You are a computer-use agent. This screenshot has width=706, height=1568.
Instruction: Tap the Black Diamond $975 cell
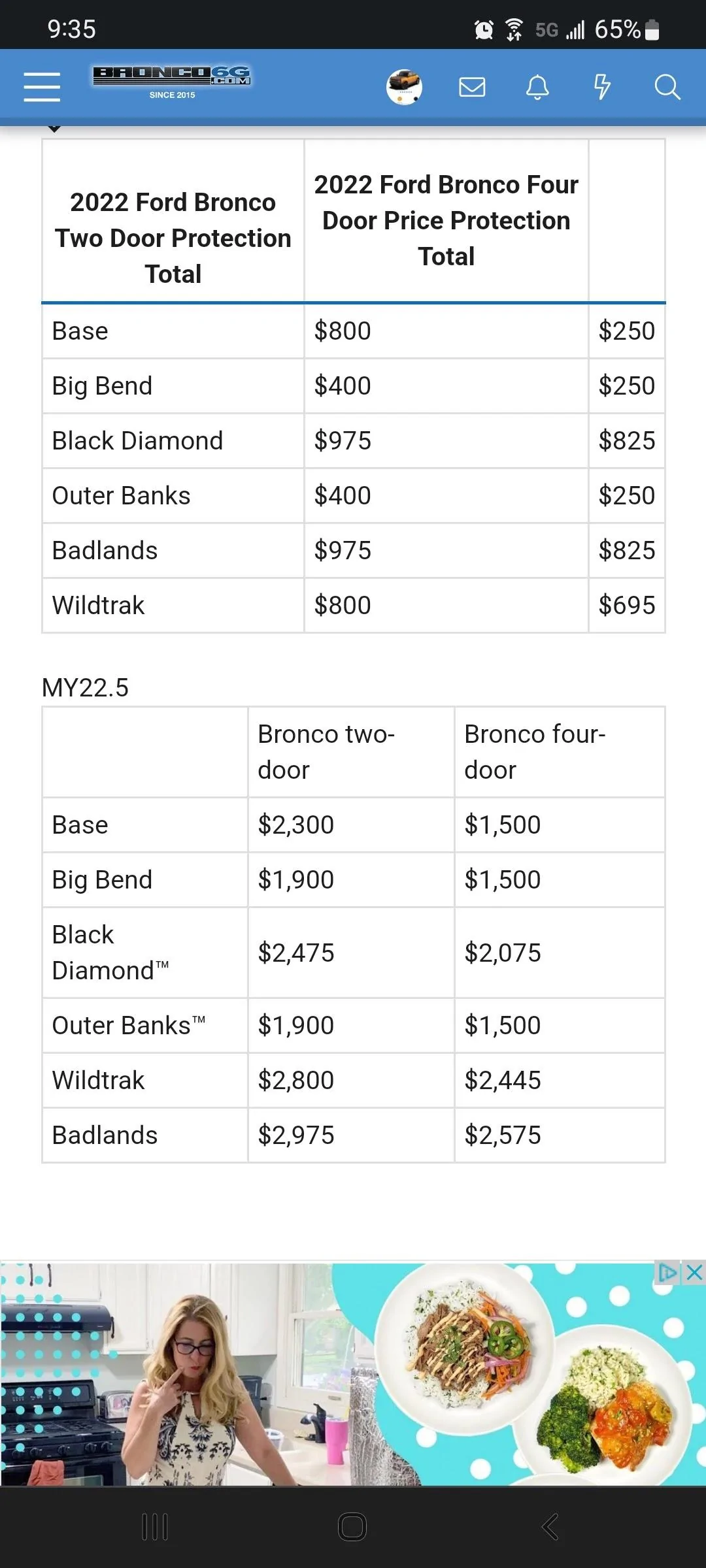(446, 441)
